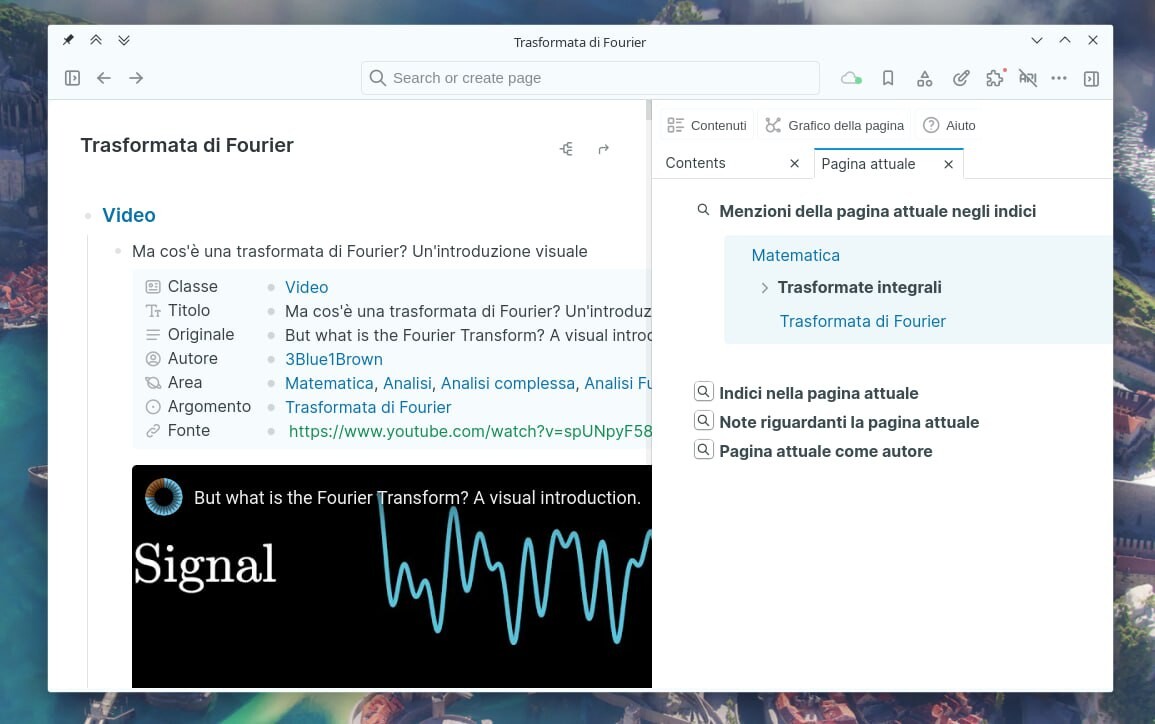Open the Grafico della pagina panel
The height and width of the screenshot is (724, 1155).
point(835,125)
